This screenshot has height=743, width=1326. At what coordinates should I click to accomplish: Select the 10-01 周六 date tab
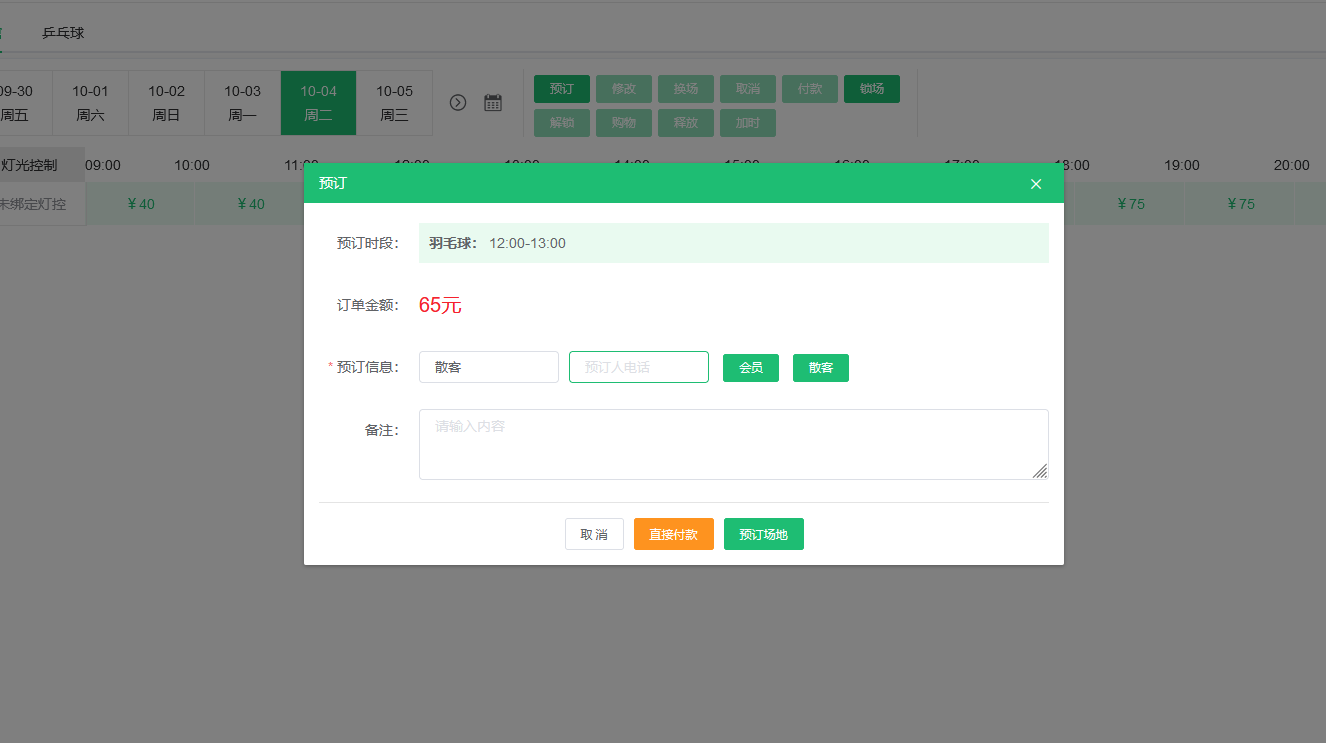coord(90,103)
